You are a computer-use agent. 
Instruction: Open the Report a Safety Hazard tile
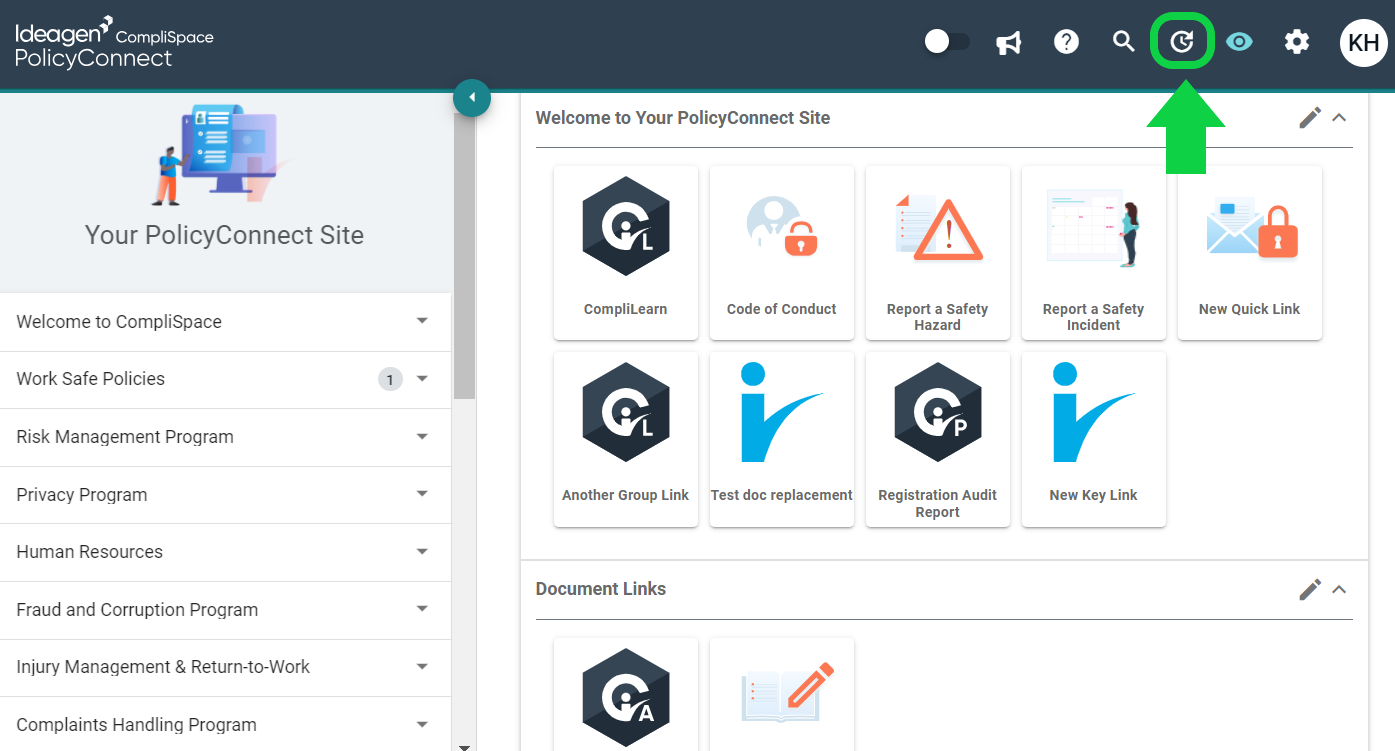tap(938, 253)
